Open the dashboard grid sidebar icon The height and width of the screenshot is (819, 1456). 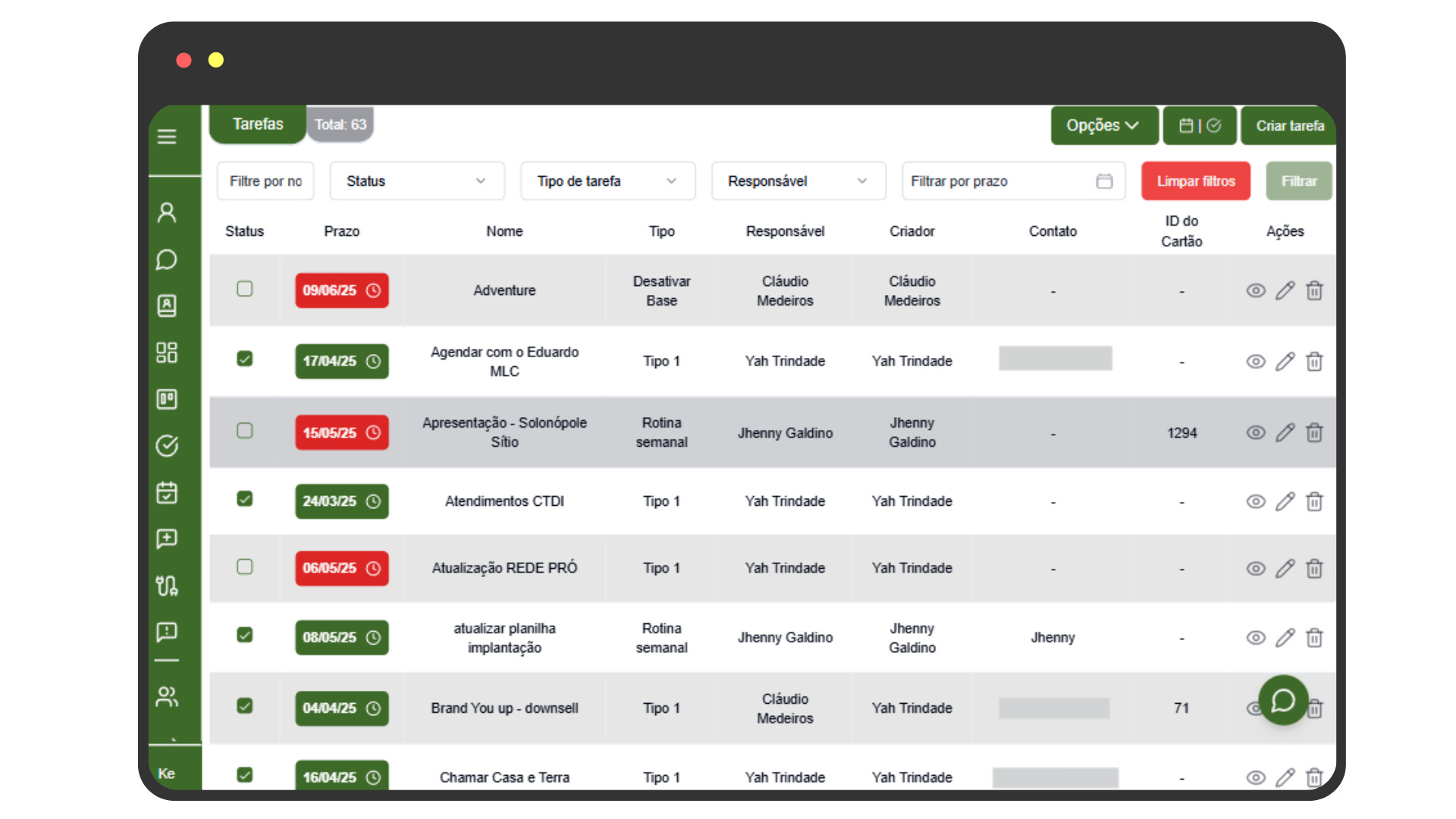tap(167, 353)
